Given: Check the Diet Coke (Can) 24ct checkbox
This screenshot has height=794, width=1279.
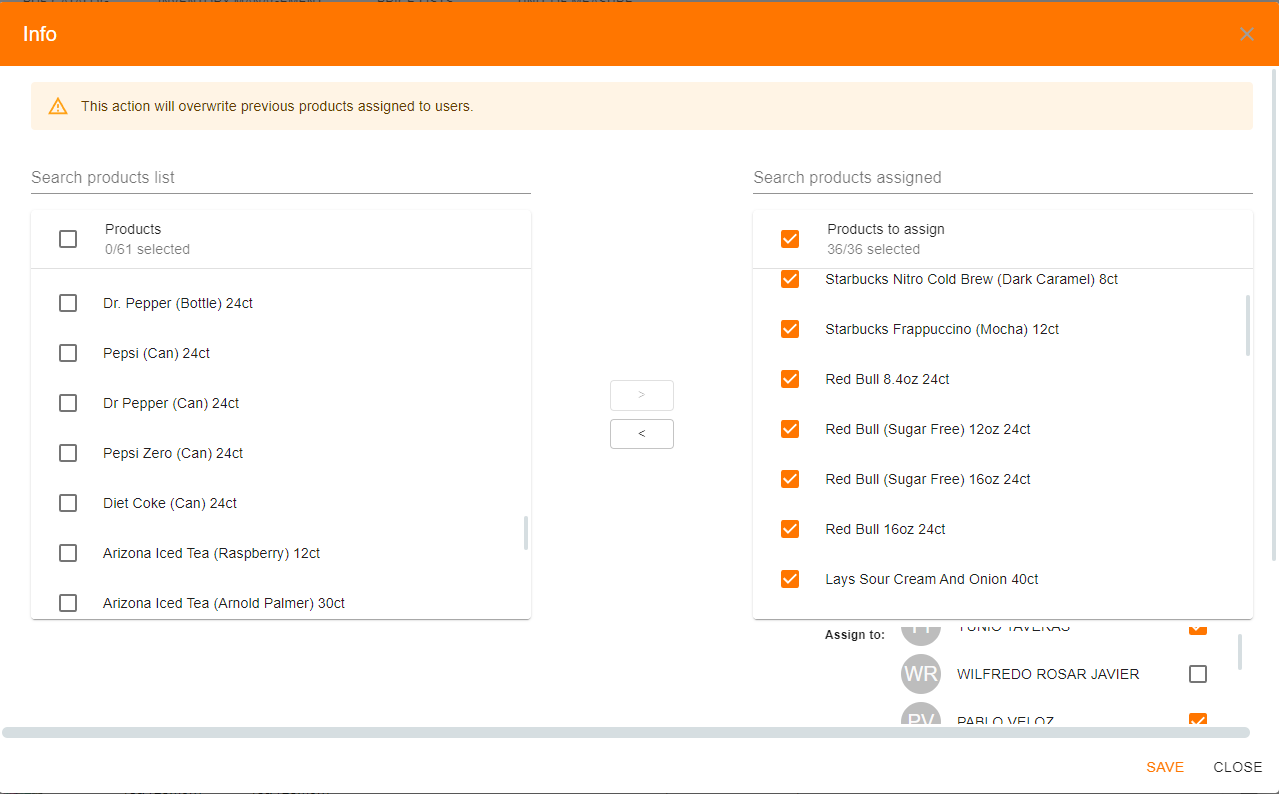Looking at the screenshot, I should click(x=68, y=503).
